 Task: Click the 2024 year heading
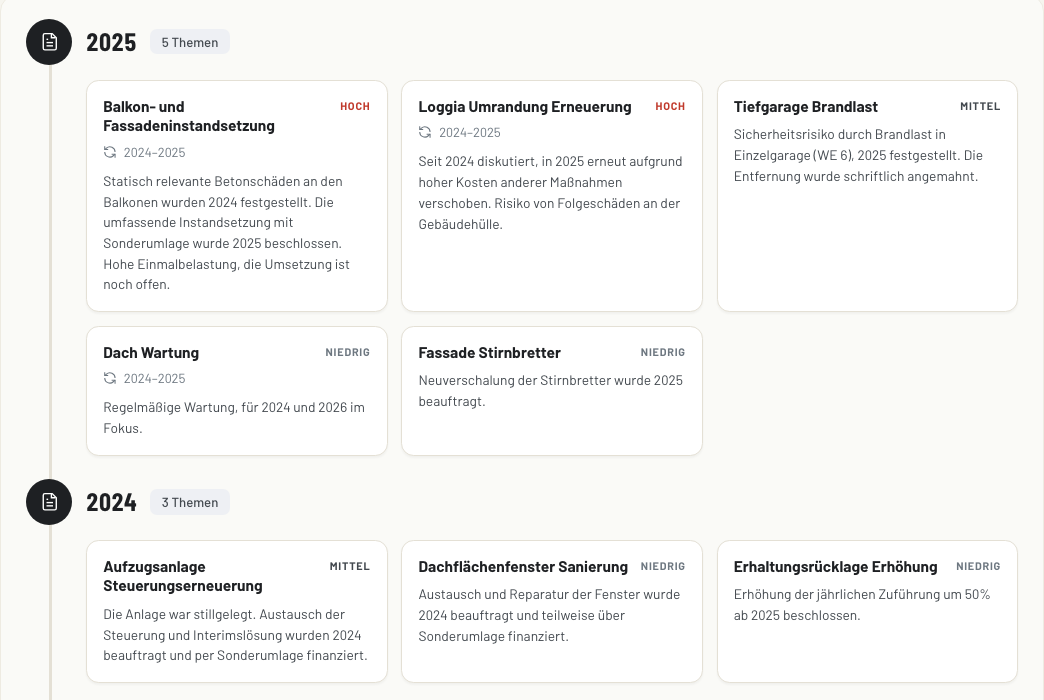click(x=111, y=502)
